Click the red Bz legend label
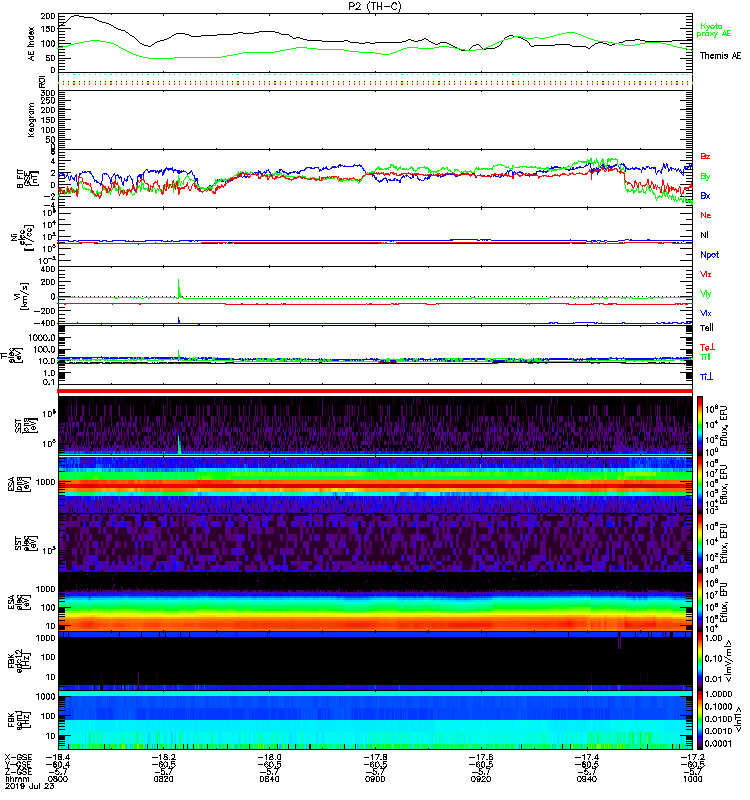This screenshot has height=800, width=750. pos(705,156)
